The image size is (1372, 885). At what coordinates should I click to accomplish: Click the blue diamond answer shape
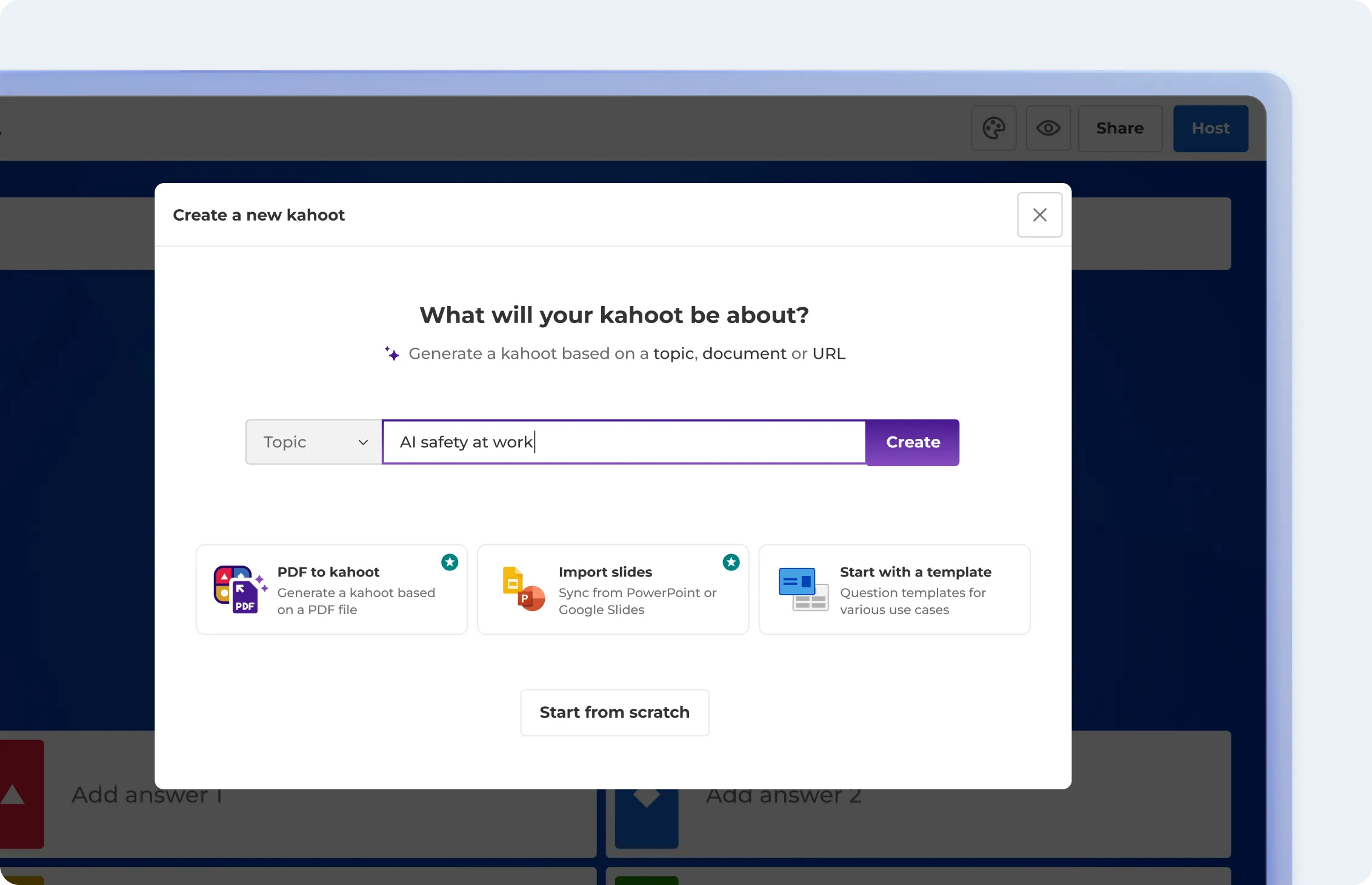pos(647,797)
